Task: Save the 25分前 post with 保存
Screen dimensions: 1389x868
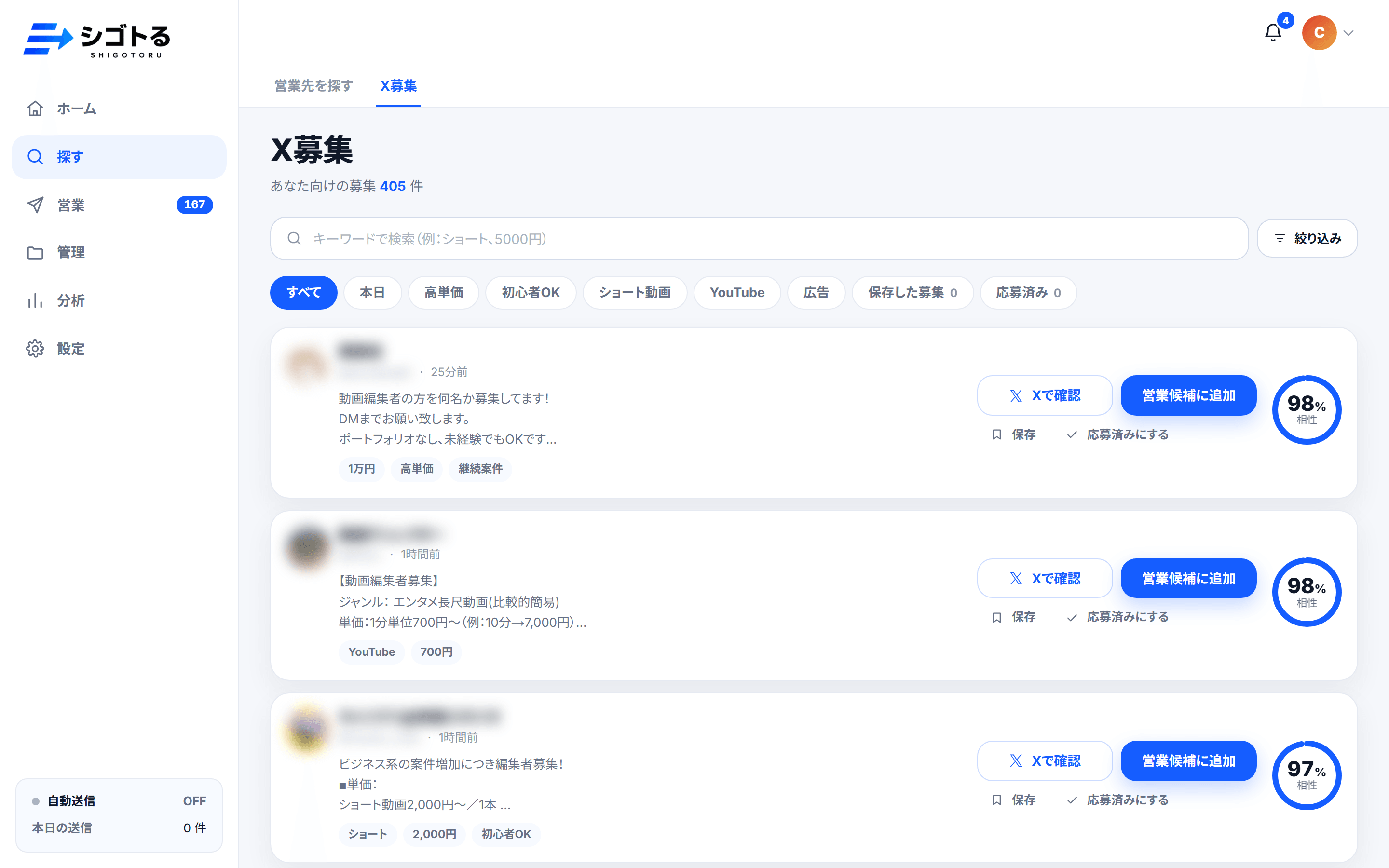Action: (1014, 434)
